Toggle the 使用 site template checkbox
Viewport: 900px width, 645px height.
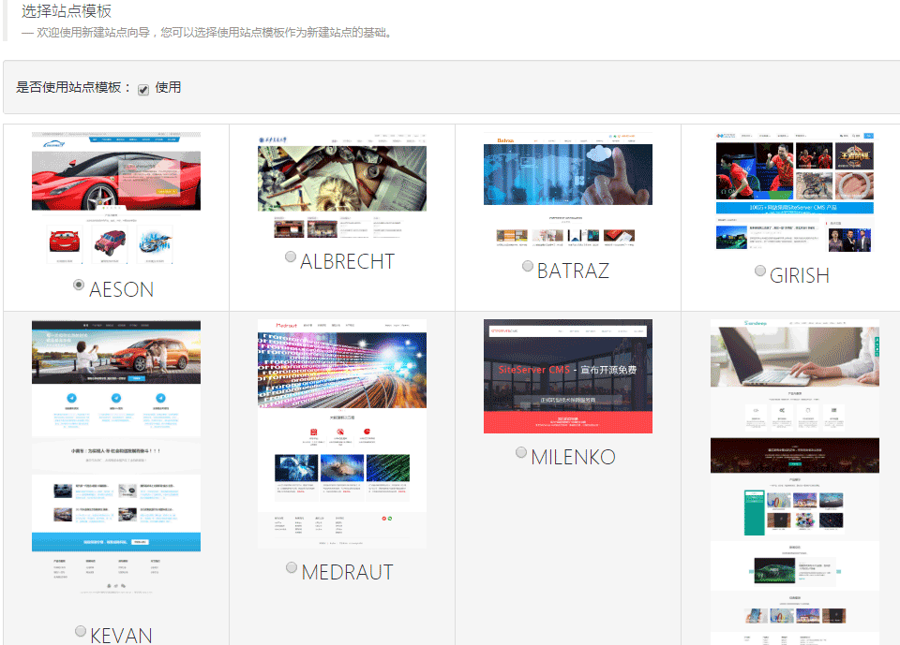point(144,89)
